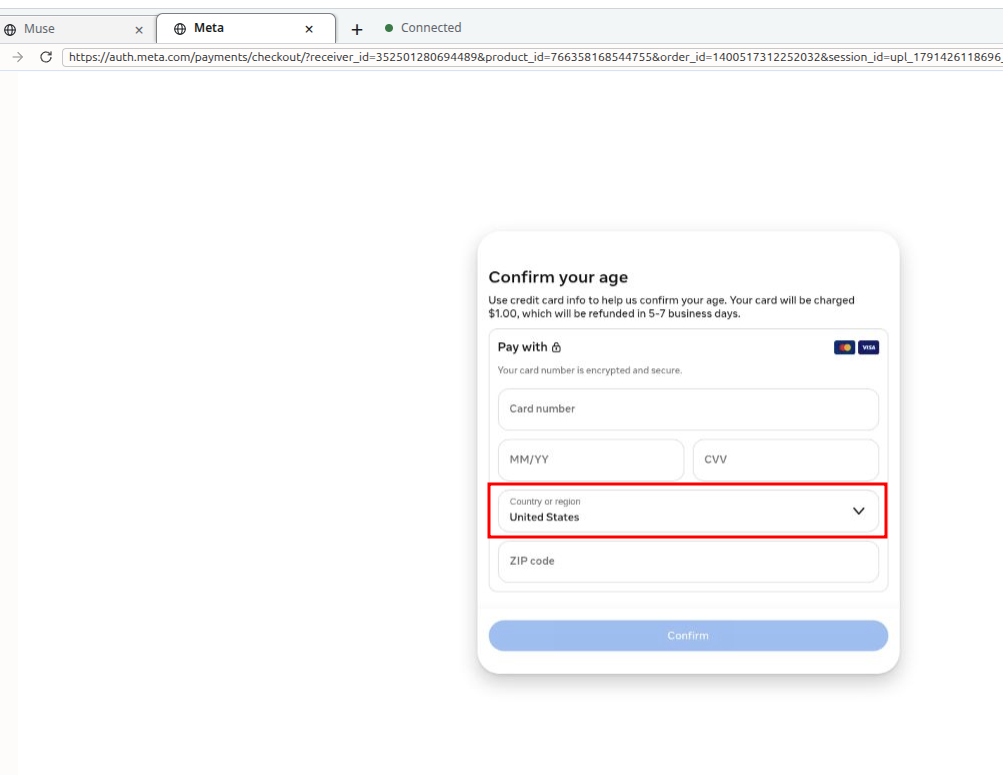
Task: Click the Visa logo icon
Action: tap(868, 347)
